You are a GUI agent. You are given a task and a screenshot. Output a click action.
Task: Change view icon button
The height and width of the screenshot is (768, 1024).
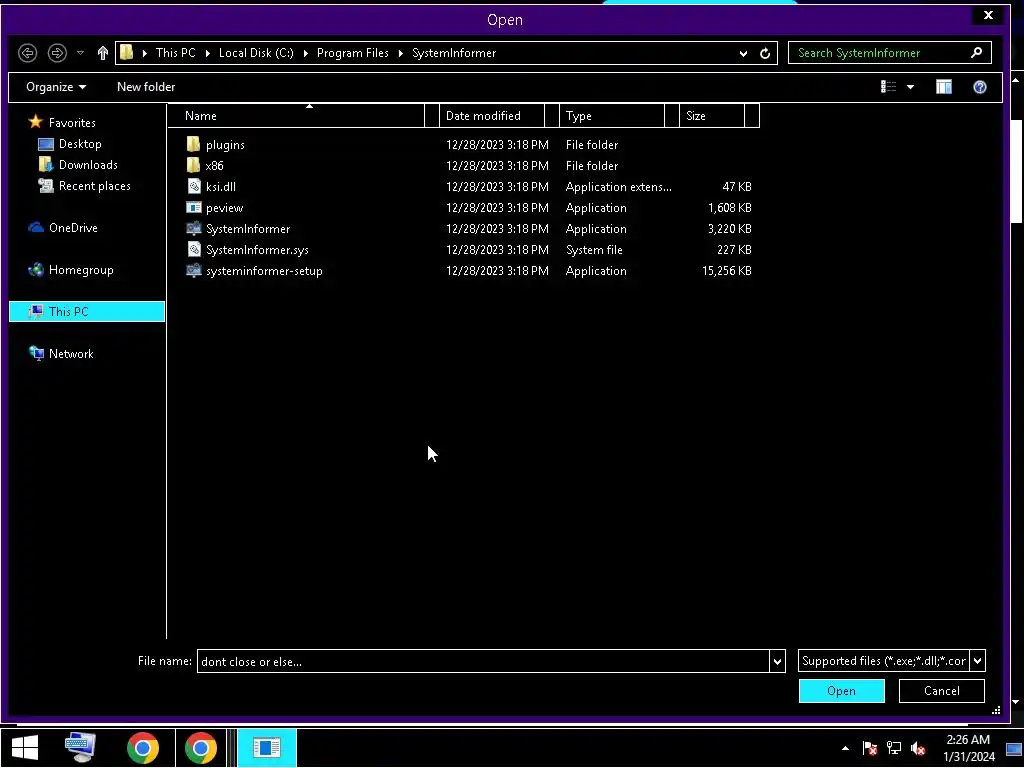888,87
